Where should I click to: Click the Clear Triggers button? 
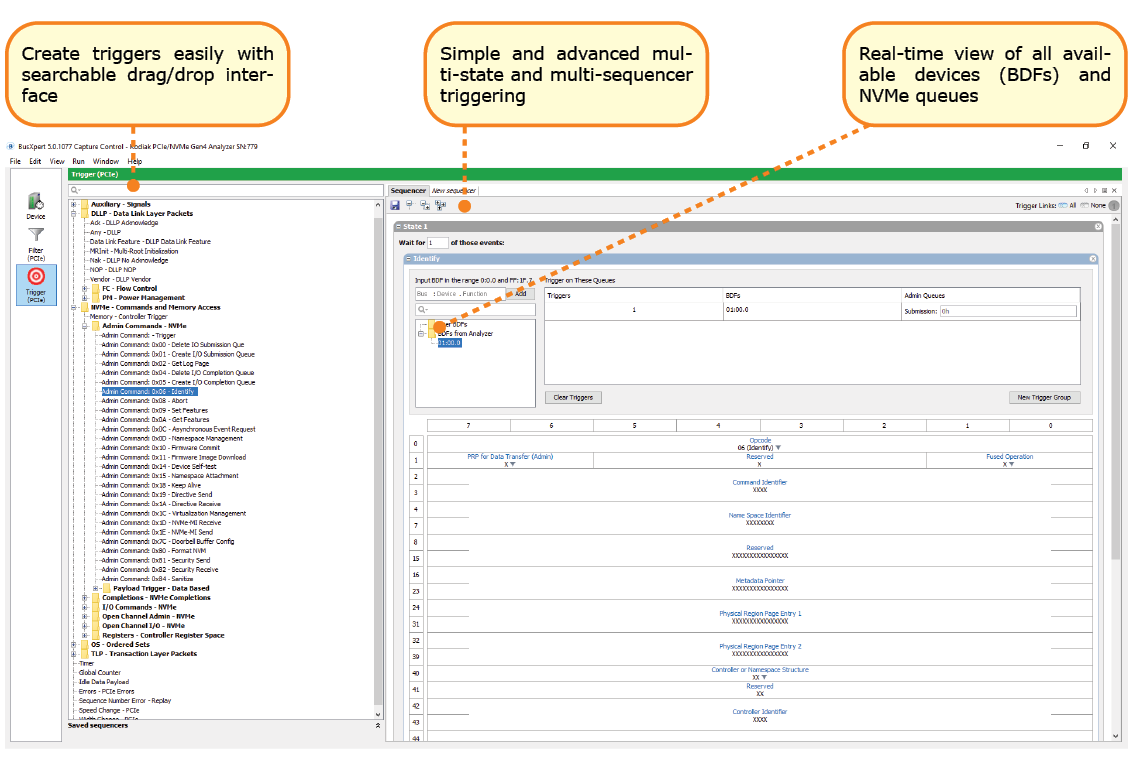coord(573,398)
